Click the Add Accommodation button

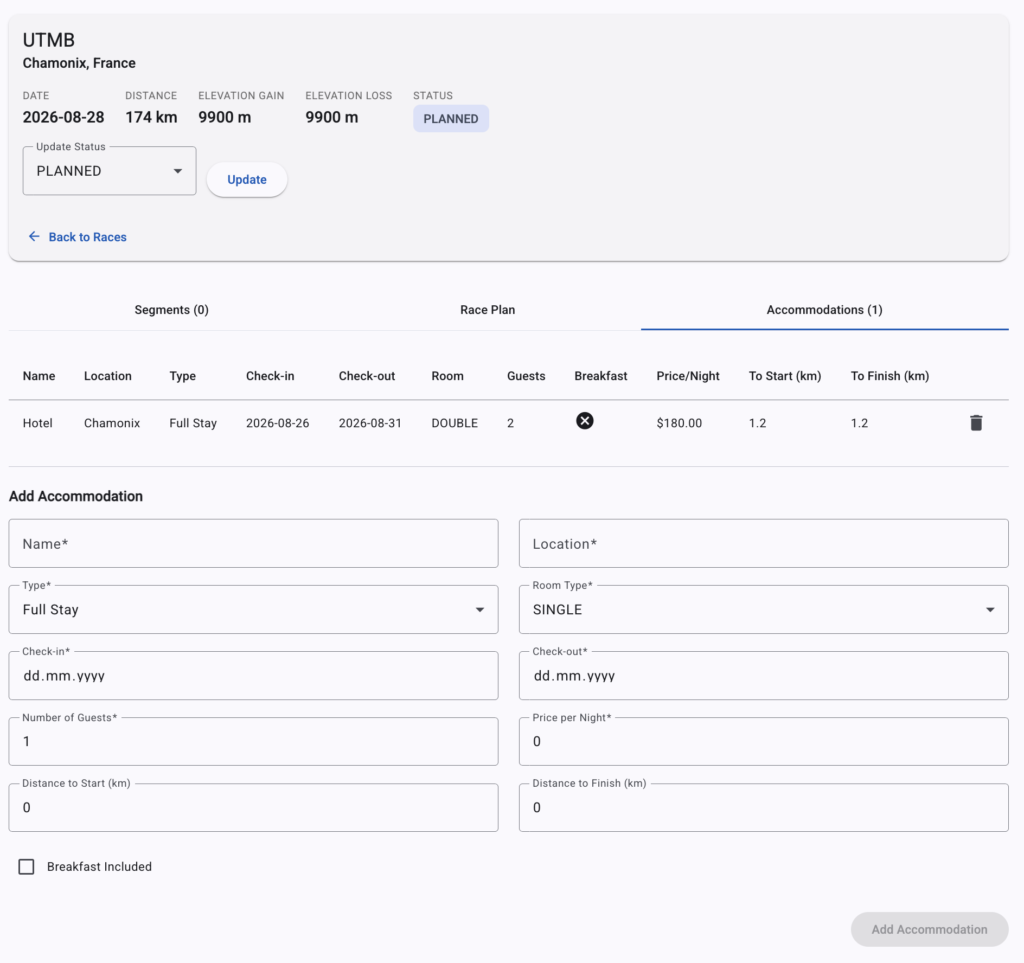(x=929, y=929)
